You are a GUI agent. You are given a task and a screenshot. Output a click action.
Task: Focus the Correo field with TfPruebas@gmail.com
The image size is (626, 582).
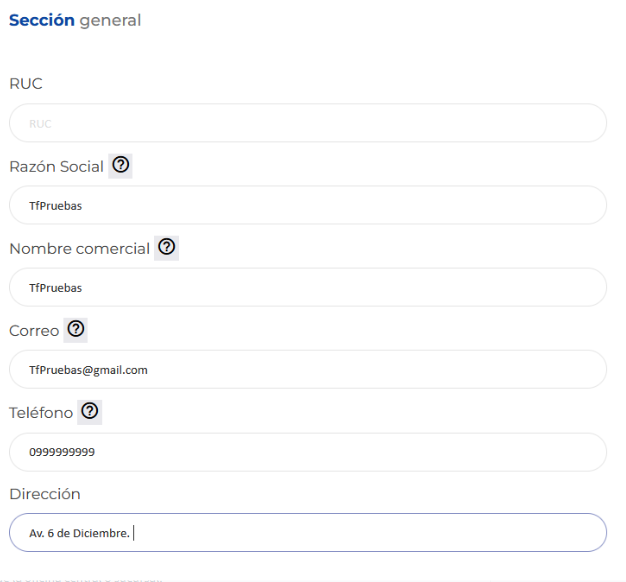tap(308, 370)
